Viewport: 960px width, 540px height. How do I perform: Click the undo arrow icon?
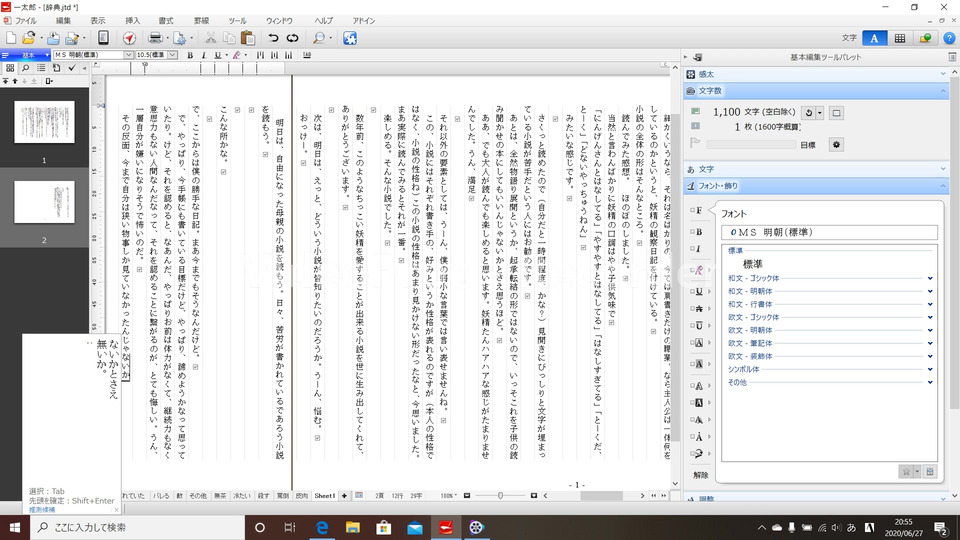[x=273, y=38]
